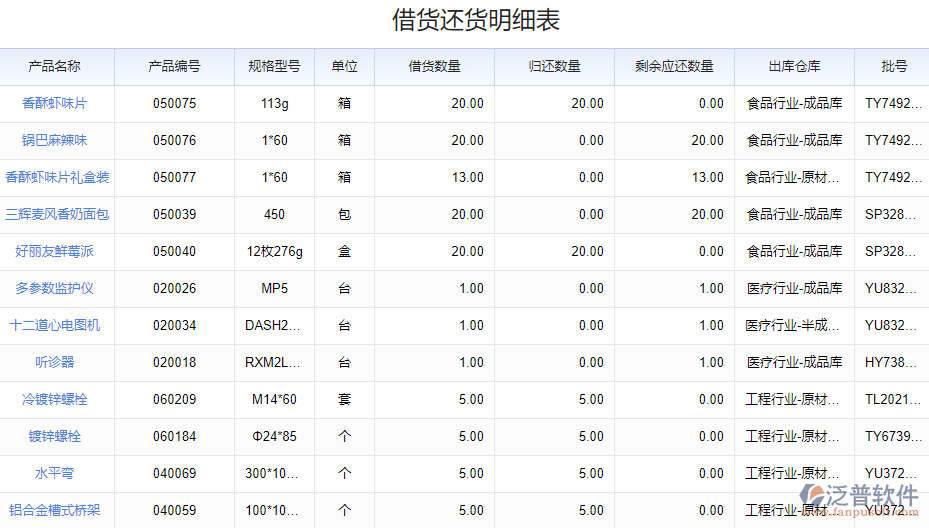Sort by the 产品编号 column header

[x=174, y=66]
